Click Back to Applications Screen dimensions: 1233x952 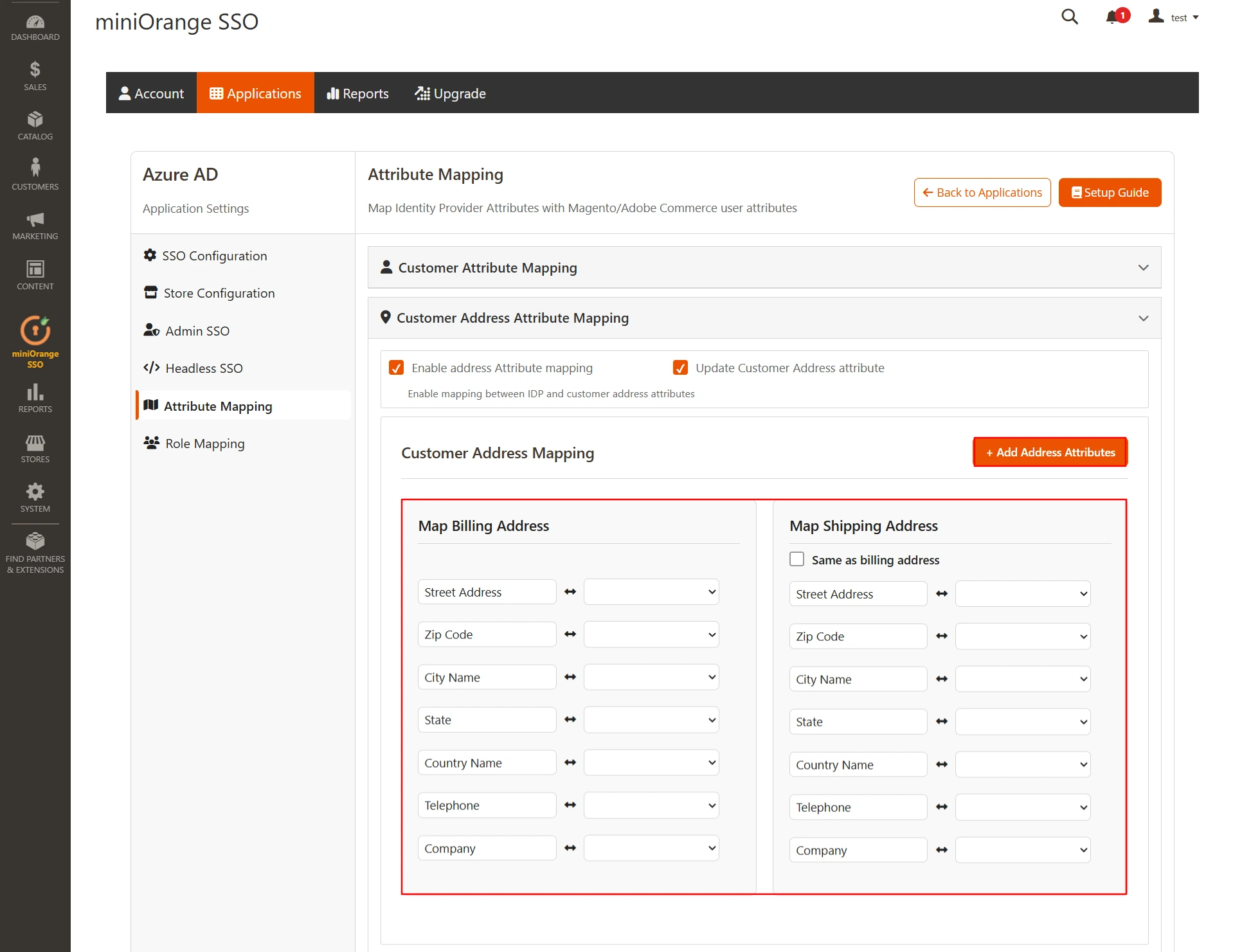click(982, 192)
